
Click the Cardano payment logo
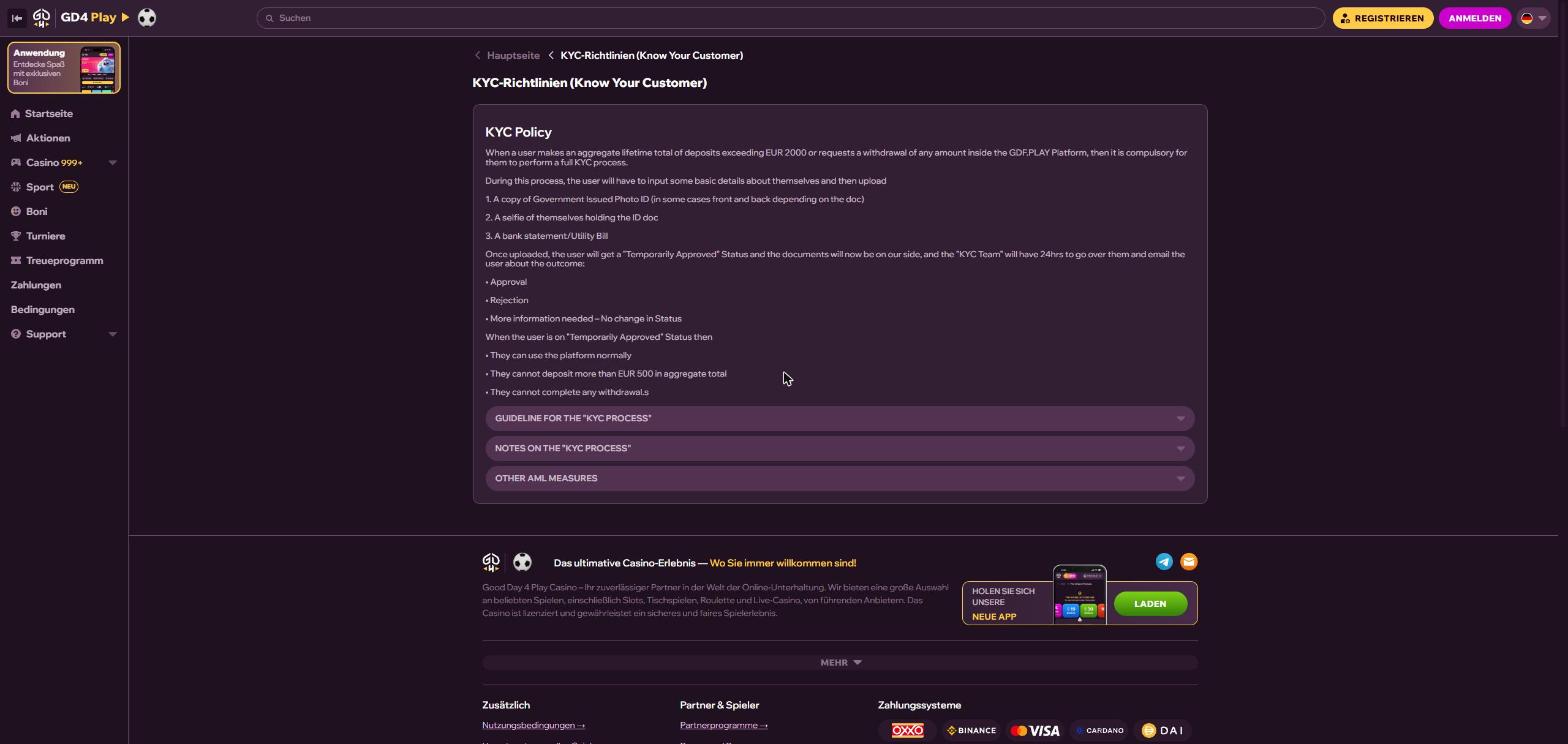[x=1100, y=731]
